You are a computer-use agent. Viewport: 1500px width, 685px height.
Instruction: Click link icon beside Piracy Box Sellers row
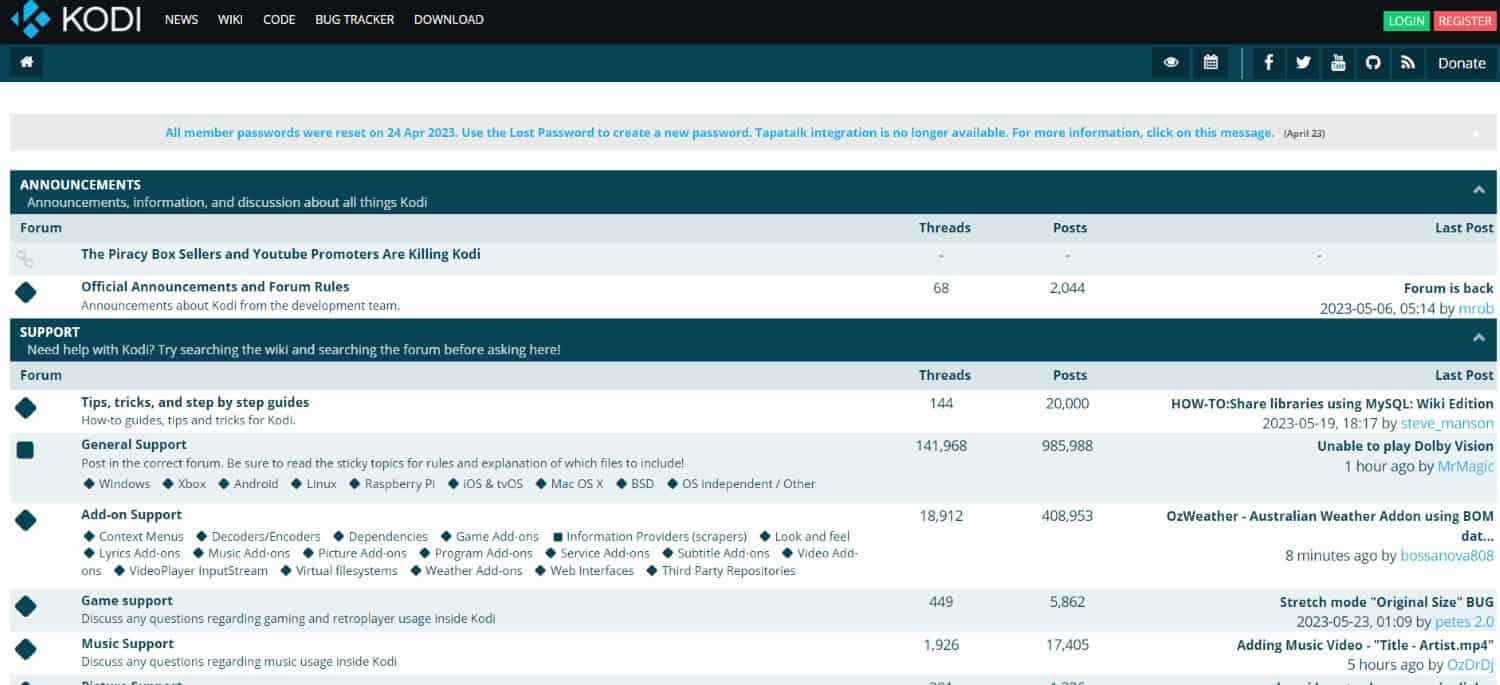(26, 259)
